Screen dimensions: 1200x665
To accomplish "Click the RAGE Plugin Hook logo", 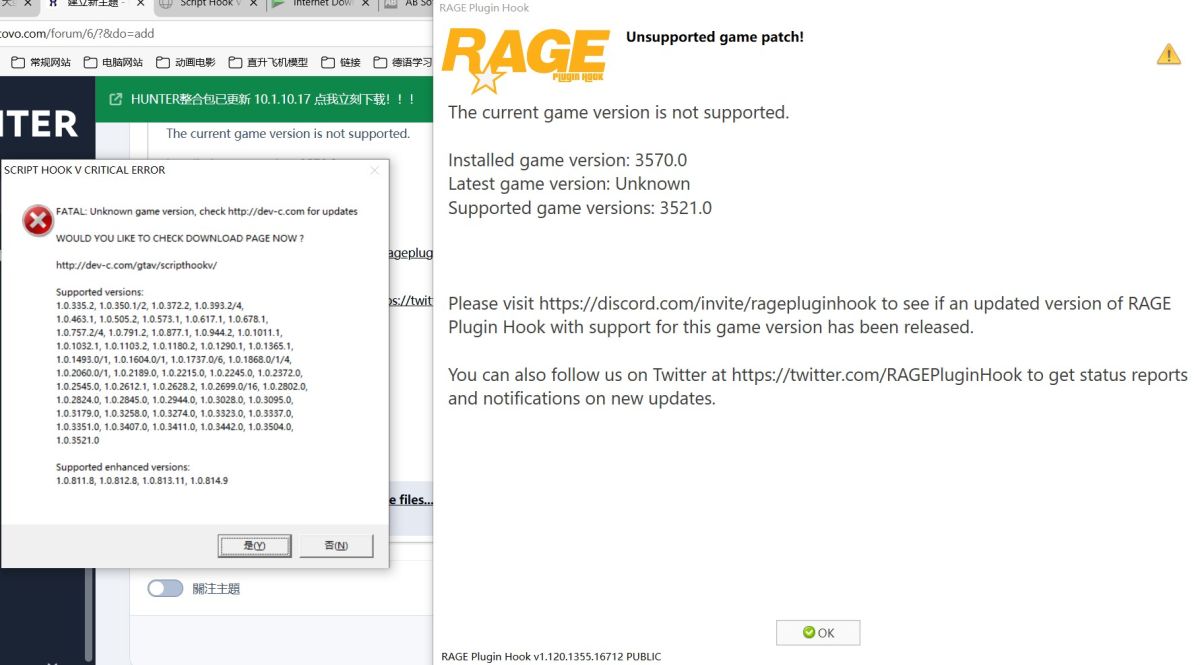I will (x=525, y=61).
